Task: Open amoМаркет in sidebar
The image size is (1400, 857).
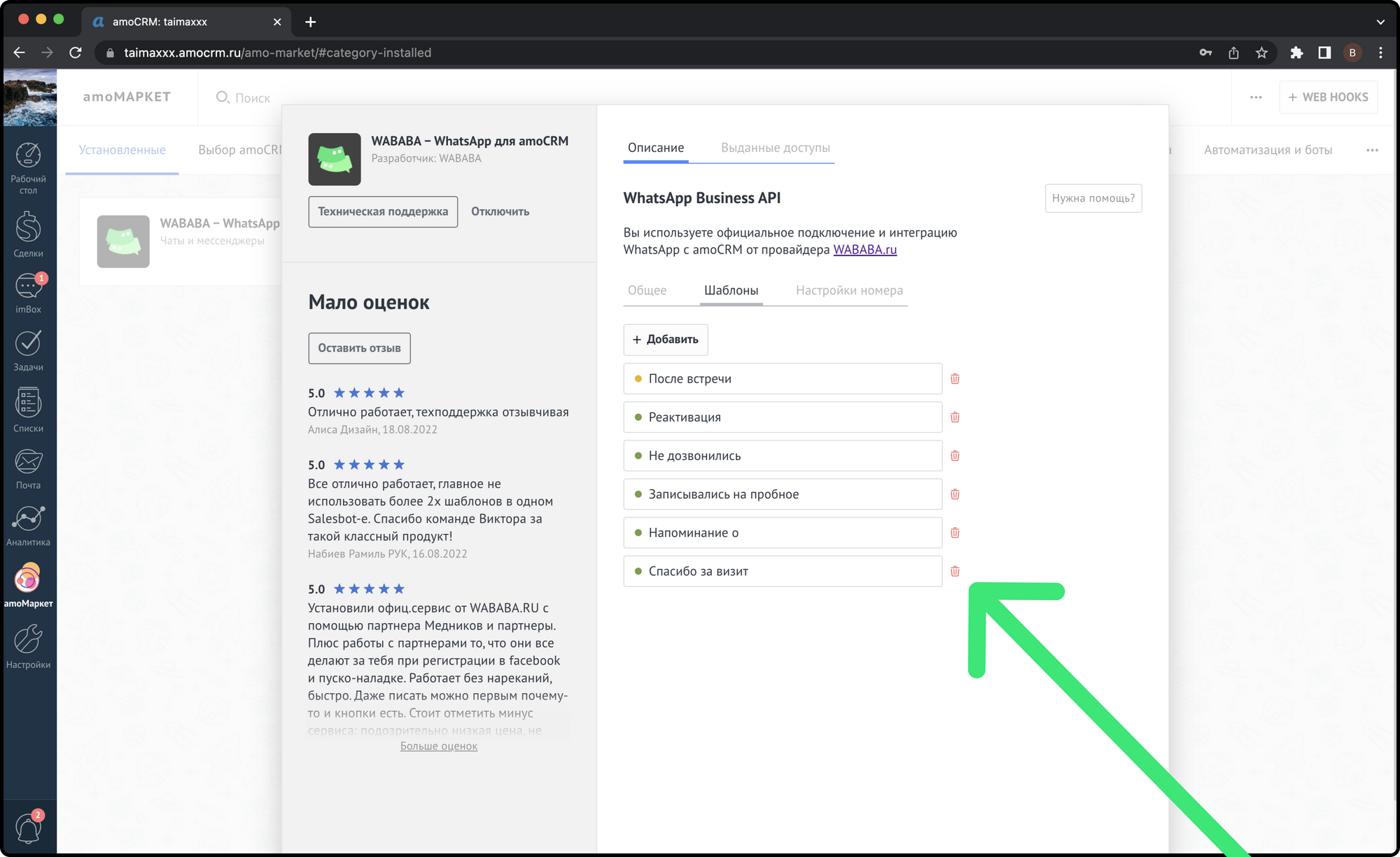Action: [x=28, y=585]
